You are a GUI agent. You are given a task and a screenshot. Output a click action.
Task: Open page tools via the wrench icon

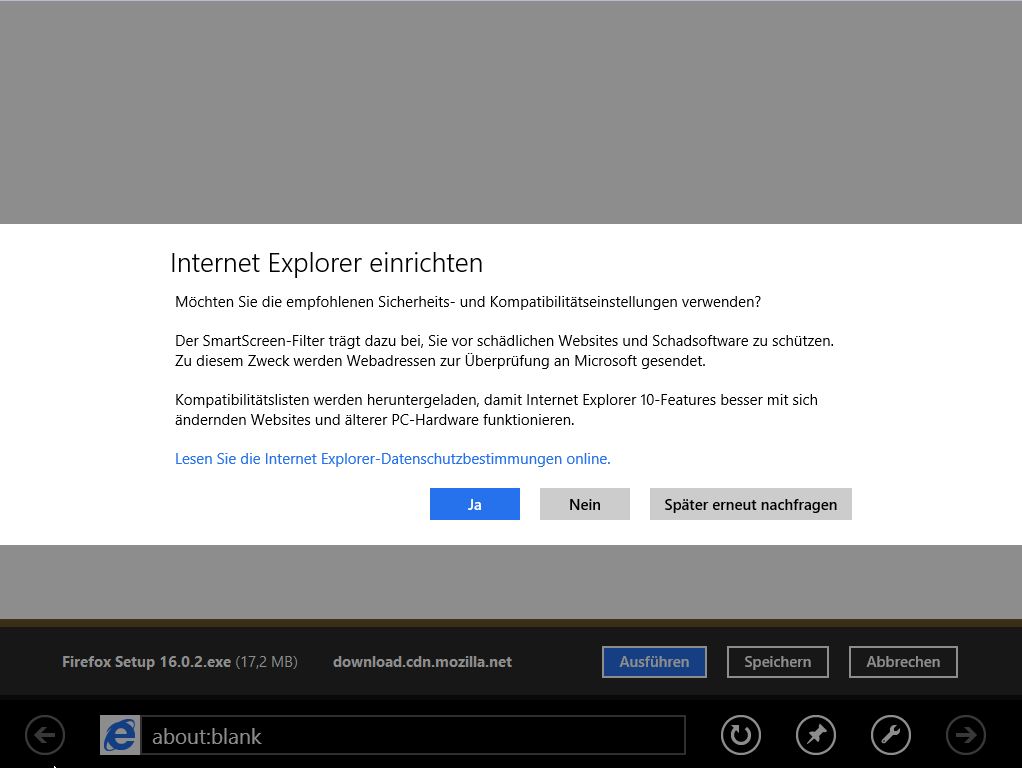(x=890, y=736)
